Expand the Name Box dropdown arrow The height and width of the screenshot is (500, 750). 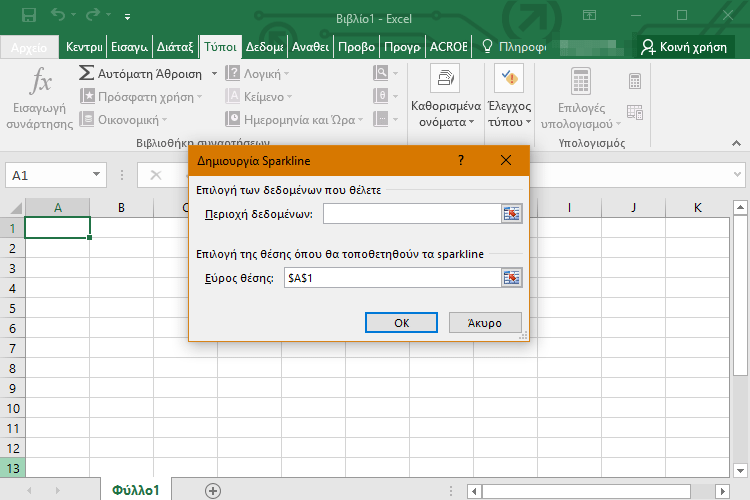click(x=96, y=174)
